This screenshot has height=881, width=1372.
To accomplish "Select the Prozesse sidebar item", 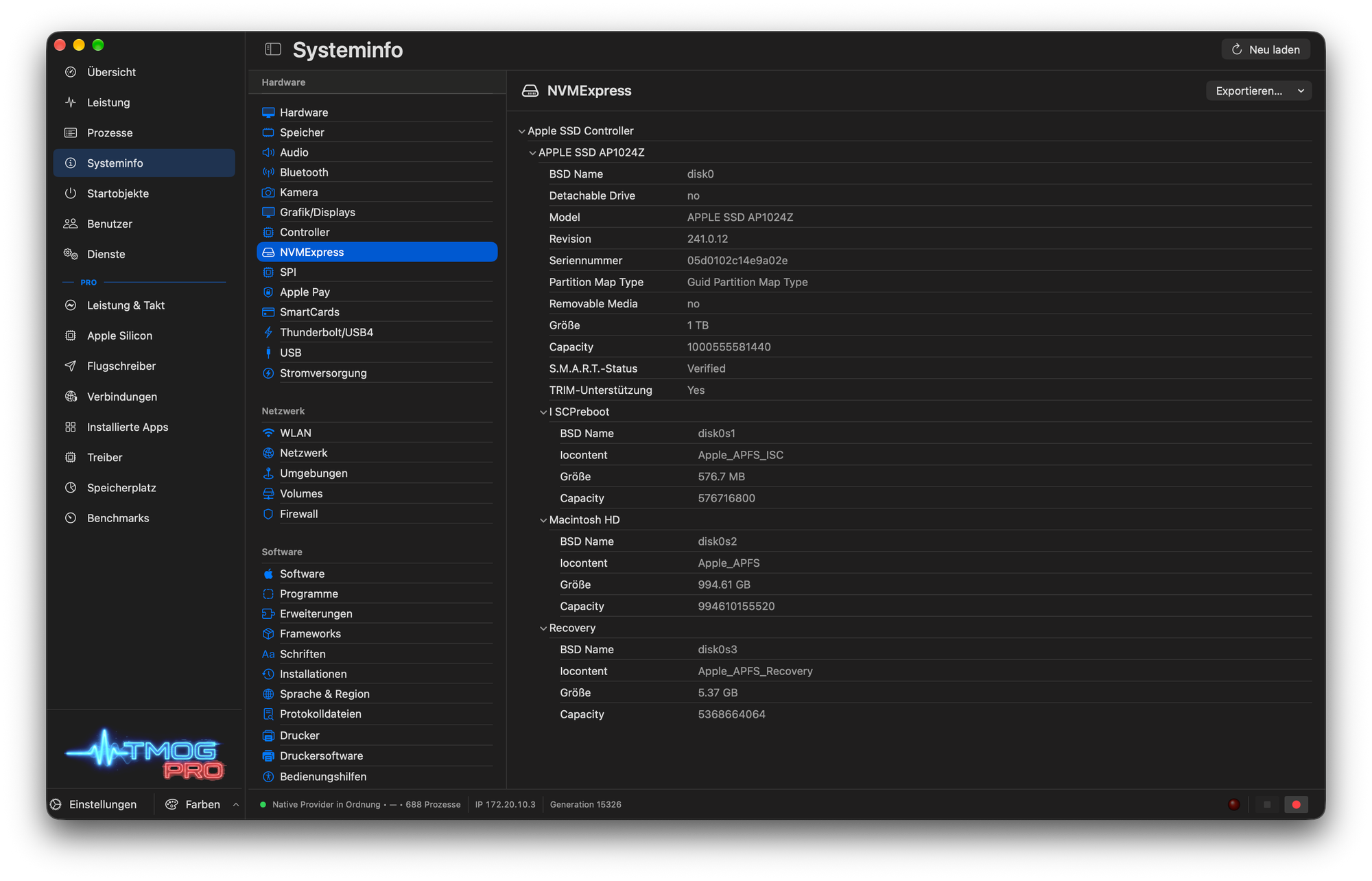I will [x=144, y=132].
